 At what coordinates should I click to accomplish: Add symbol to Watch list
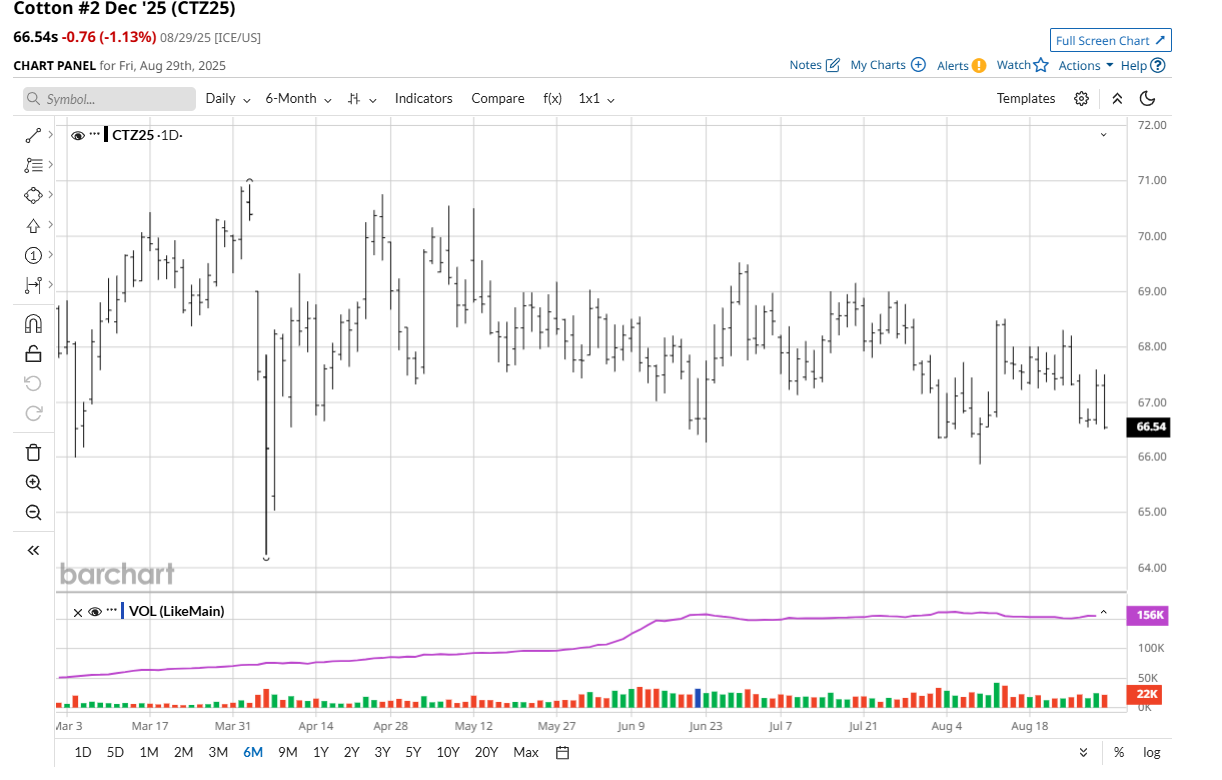pos(1022,65)
